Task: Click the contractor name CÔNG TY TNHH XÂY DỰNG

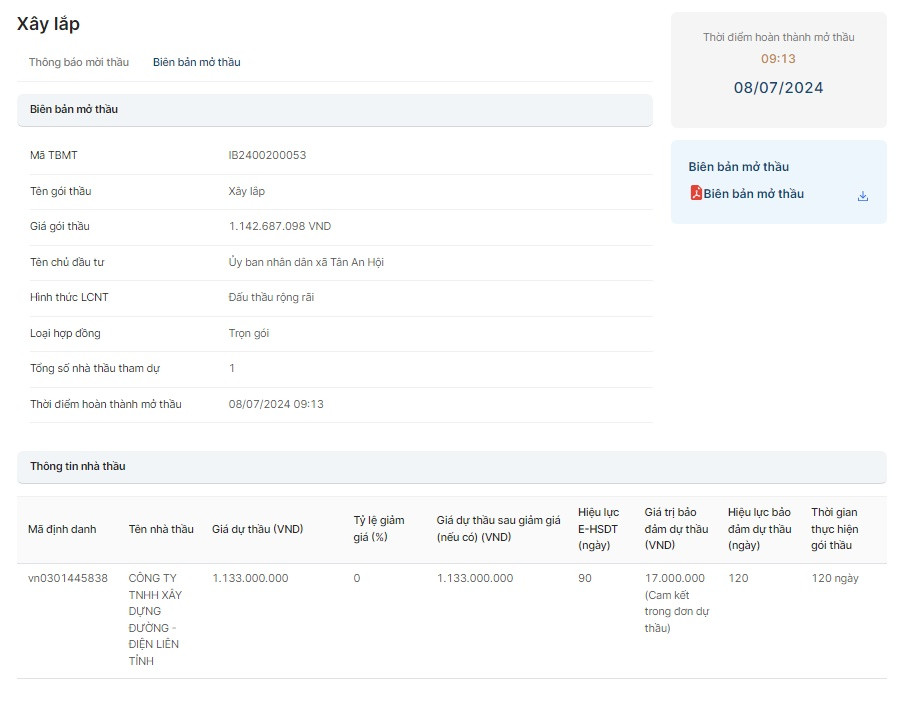Action: click(x=153, y=619)
